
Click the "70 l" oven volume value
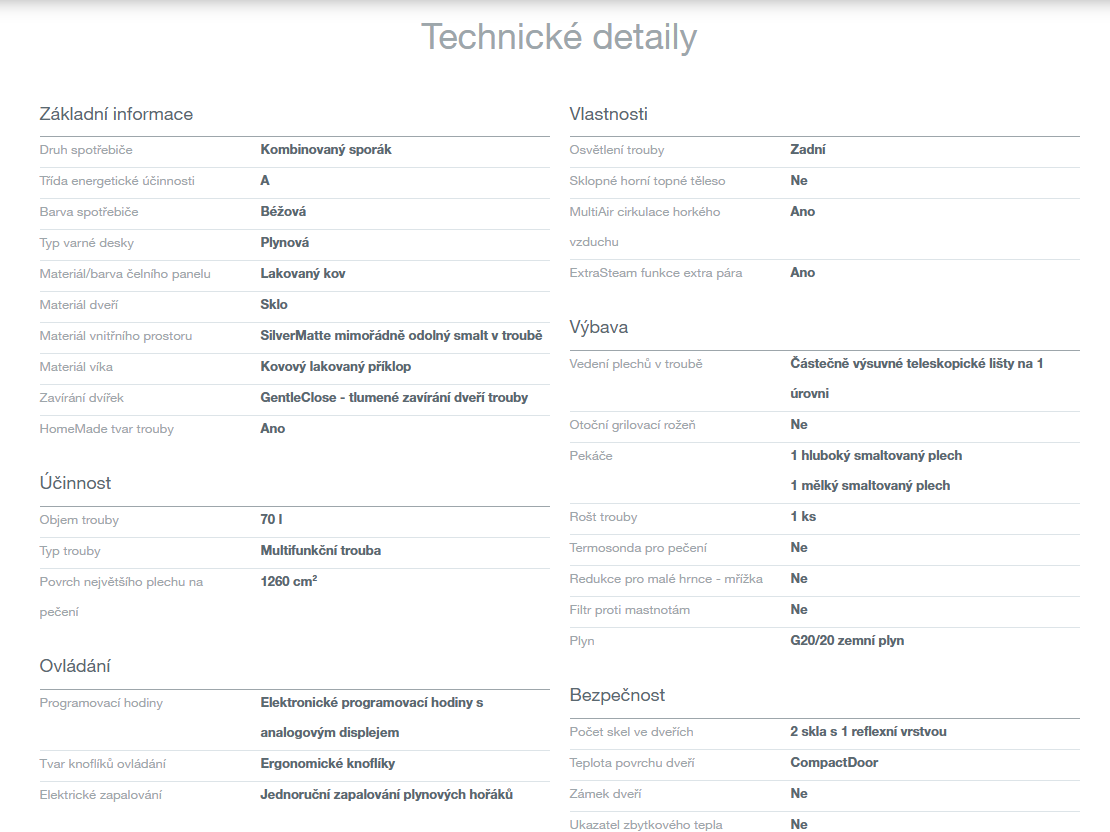pos(271,520)
